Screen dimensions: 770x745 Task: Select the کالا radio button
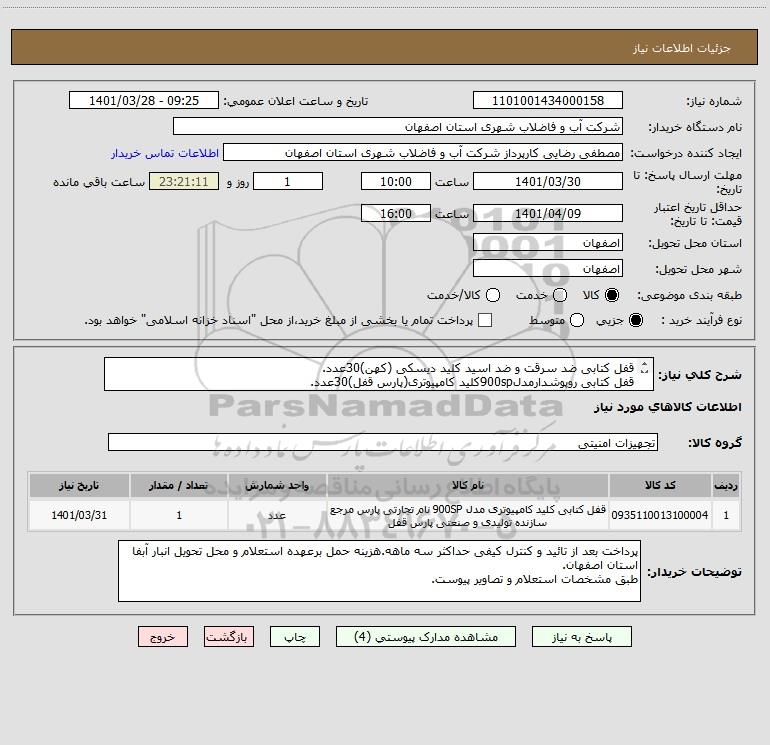[612, 295]
